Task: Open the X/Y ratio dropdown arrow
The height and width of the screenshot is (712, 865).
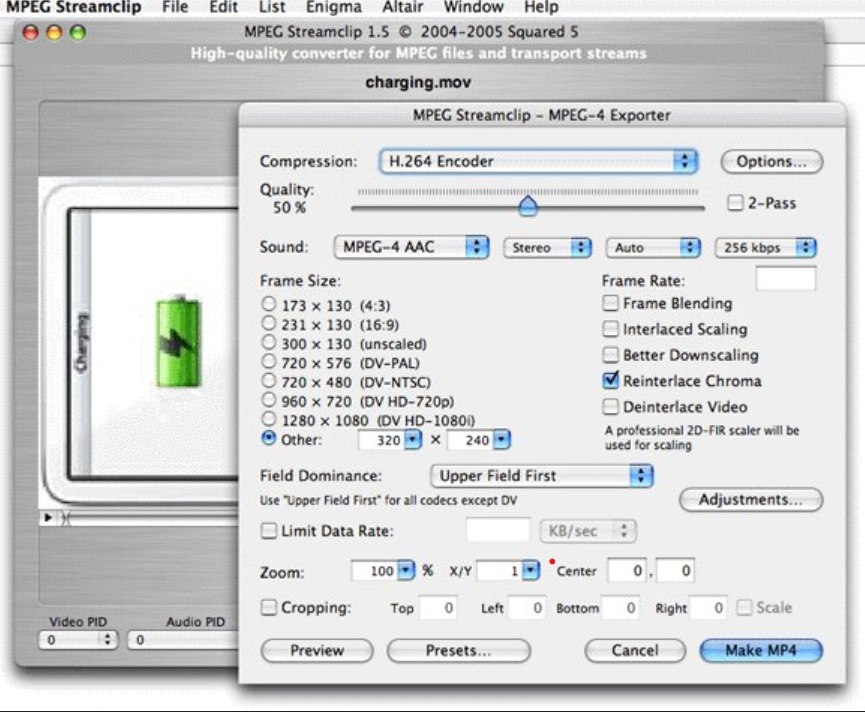Action: tap(531, 571)
